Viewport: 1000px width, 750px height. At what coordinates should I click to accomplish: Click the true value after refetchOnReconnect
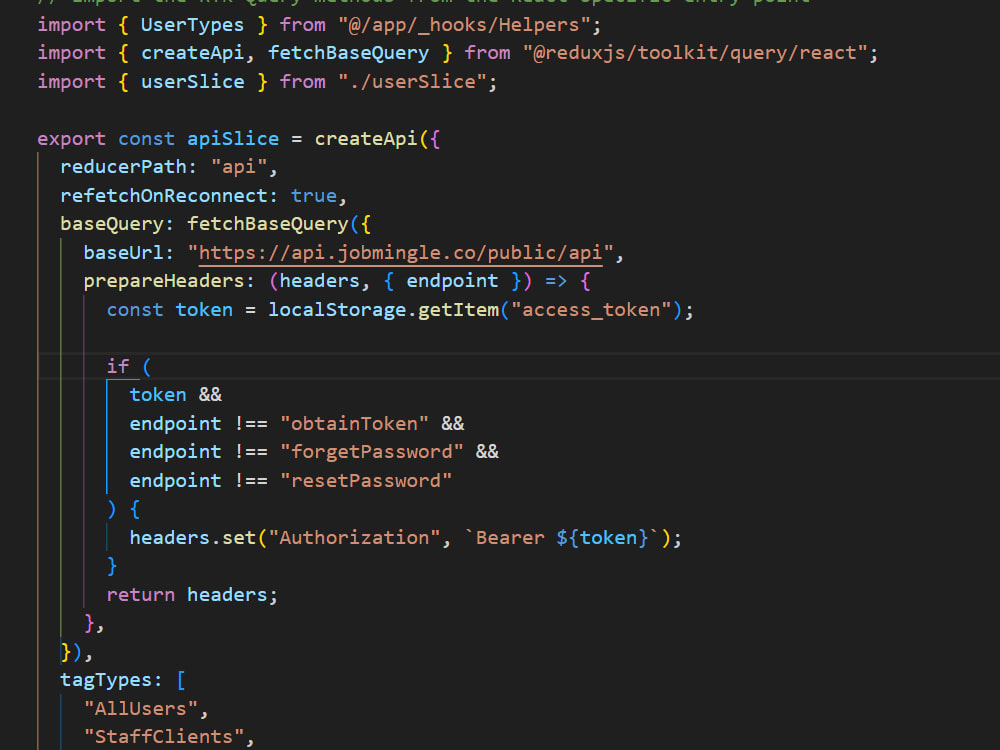click(314, 196)
